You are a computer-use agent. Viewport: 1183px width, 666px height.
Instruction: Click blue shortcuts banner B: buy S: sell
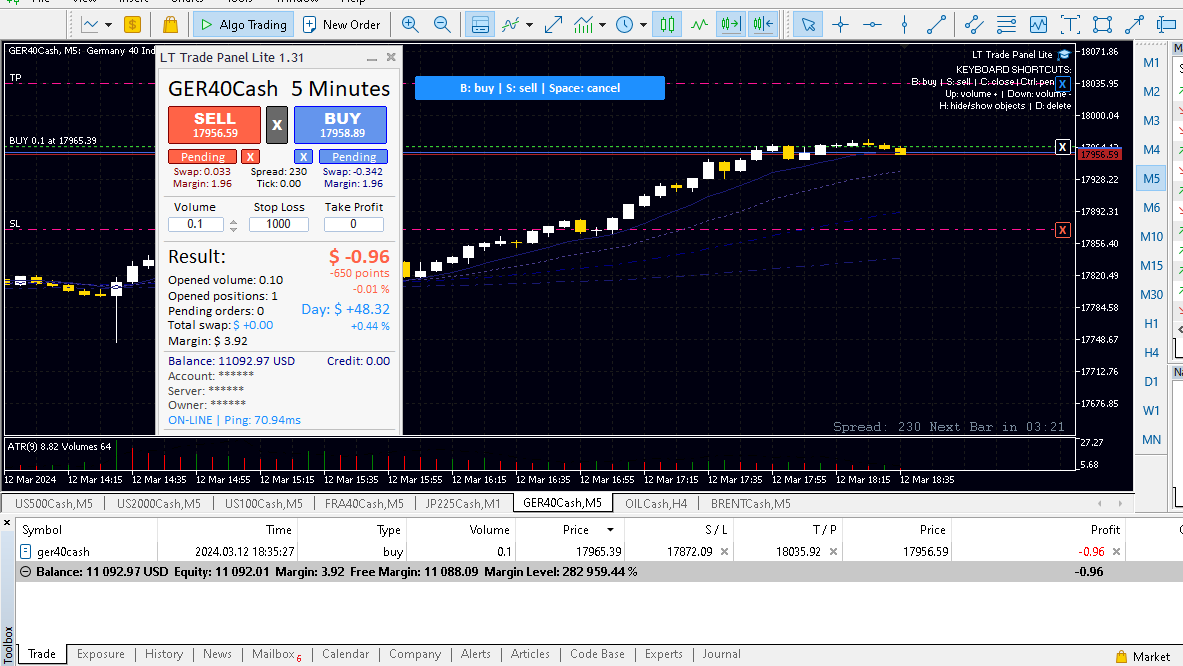click(540, 87)
